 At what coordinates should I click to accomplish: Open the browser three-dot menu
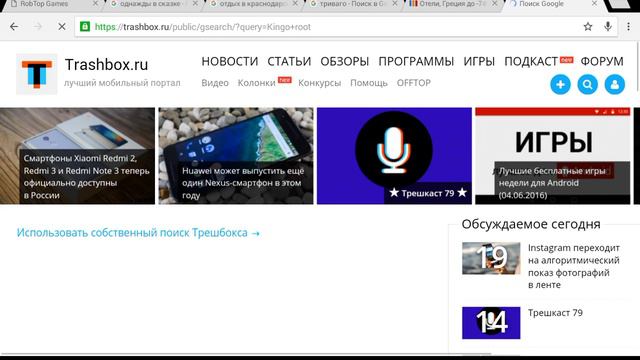click(628, 27)
